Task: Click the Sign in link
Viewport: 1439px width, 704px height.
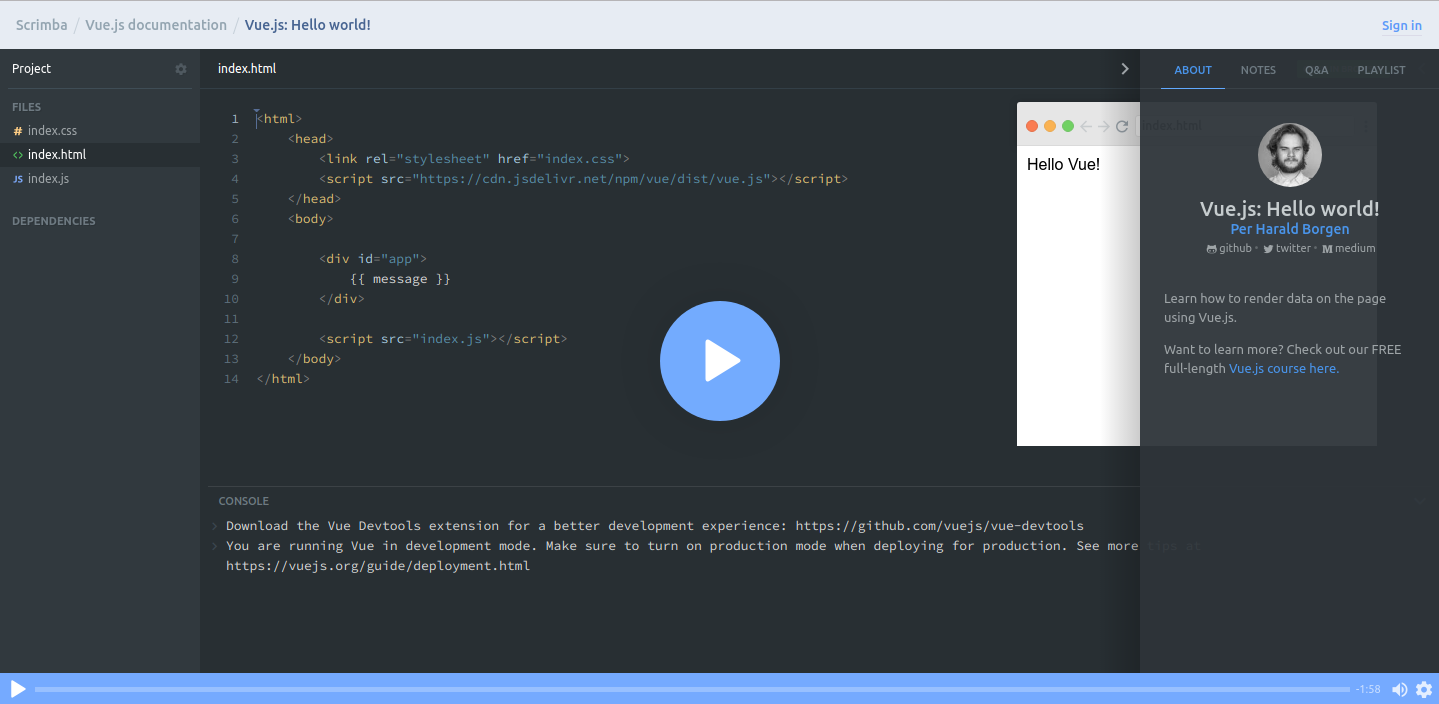Action: [x=1402, y=26]
